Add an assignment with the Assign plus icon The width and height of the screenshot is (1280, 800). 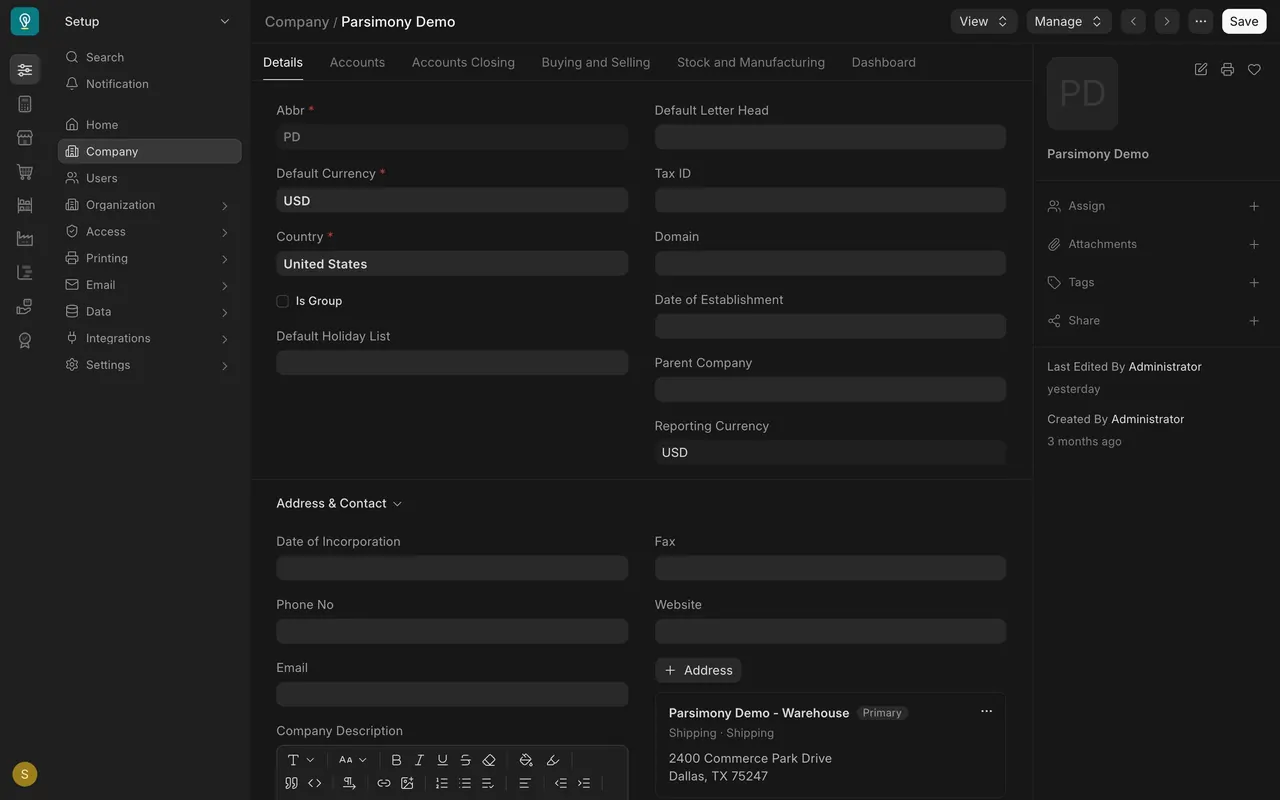click(1254, 206)
